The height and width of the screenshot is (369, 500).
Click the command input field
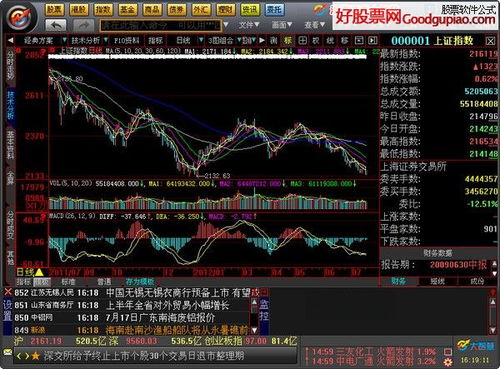pos(160,25)
